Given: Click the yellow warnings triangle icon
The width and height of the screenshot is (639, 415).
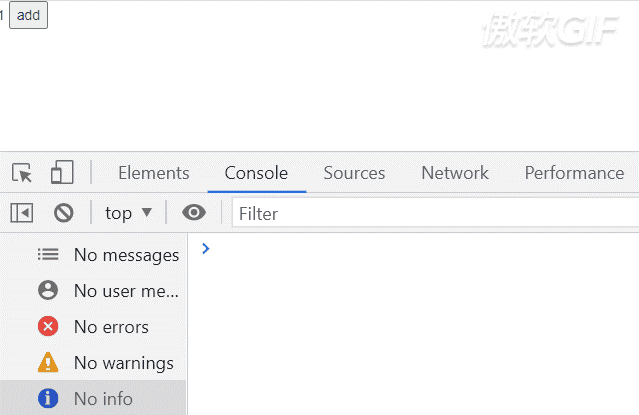Looking at the screenshot, I should tap(48, 362).
